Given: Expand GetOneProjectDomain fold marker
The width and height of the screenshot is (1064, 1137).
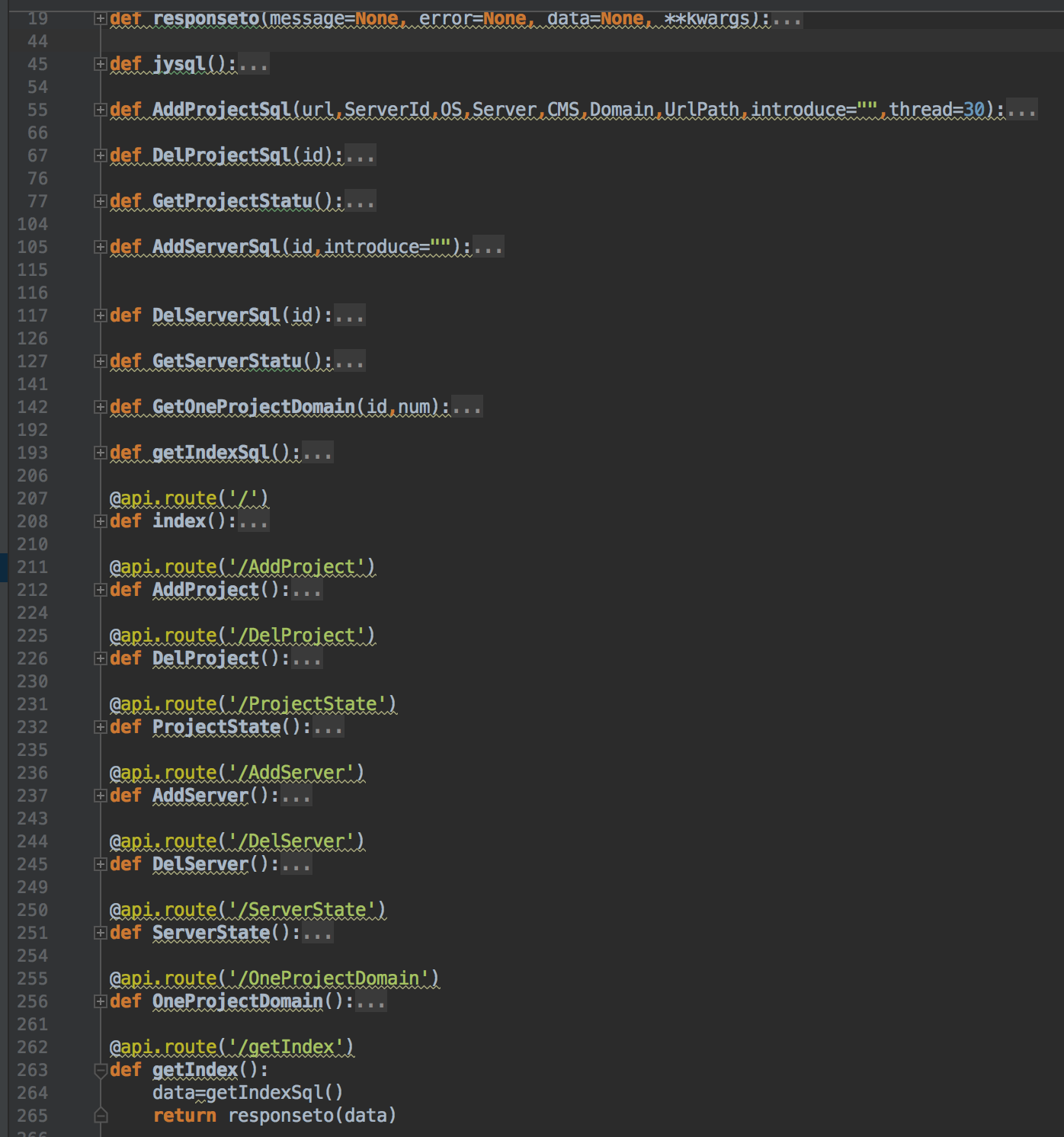Looking at the screenshot, I should tap(100, 407).
